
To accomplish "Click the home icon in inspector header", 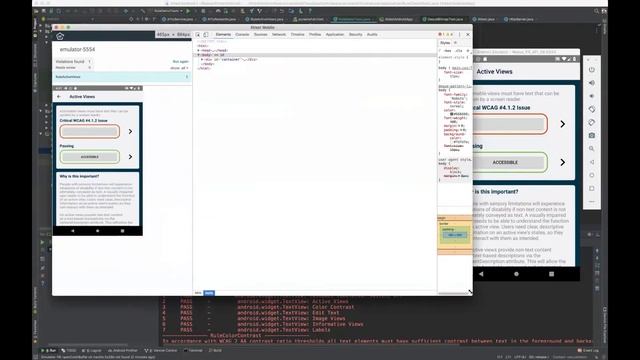I will (60, 36).
